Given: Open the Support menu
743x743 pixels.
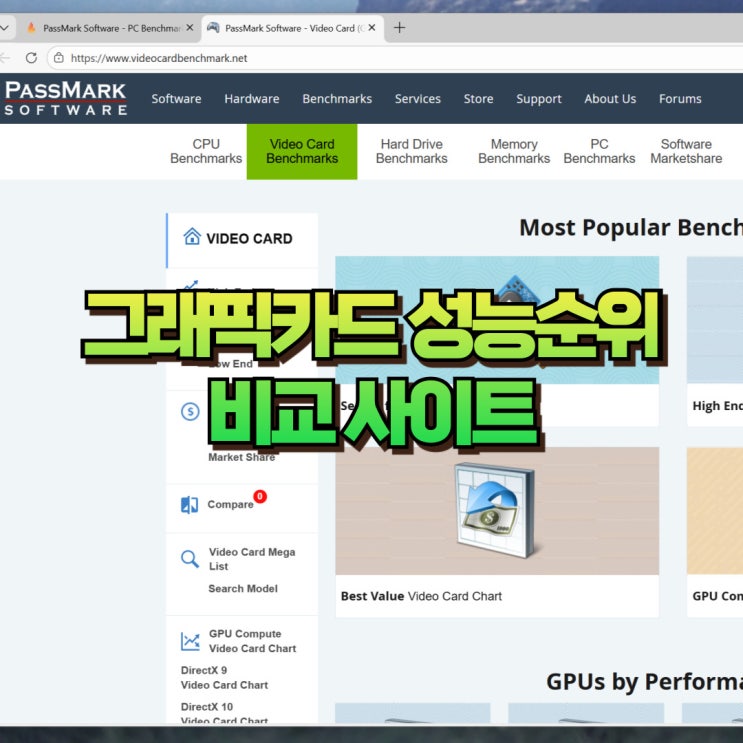Looking at the screenshot, I should [x=539, y=99].
